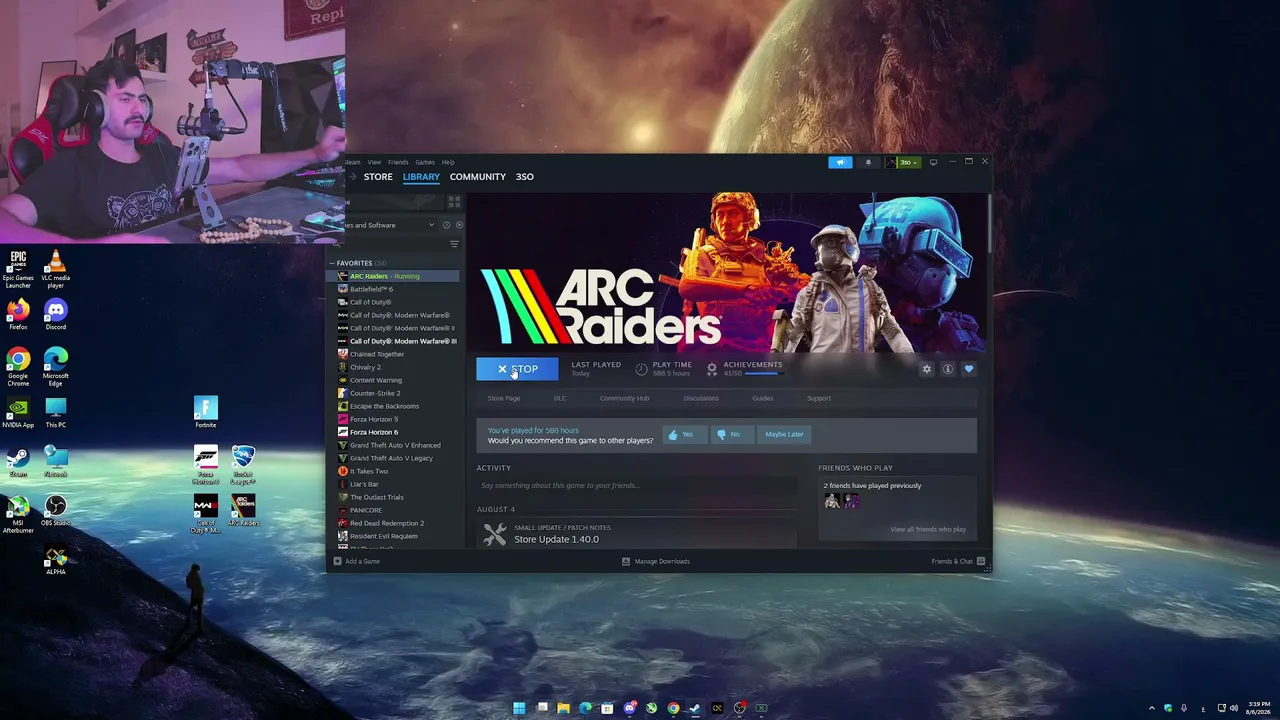Open library advanced filter options icon
1280x720 pixels.
tap(454, 245)
